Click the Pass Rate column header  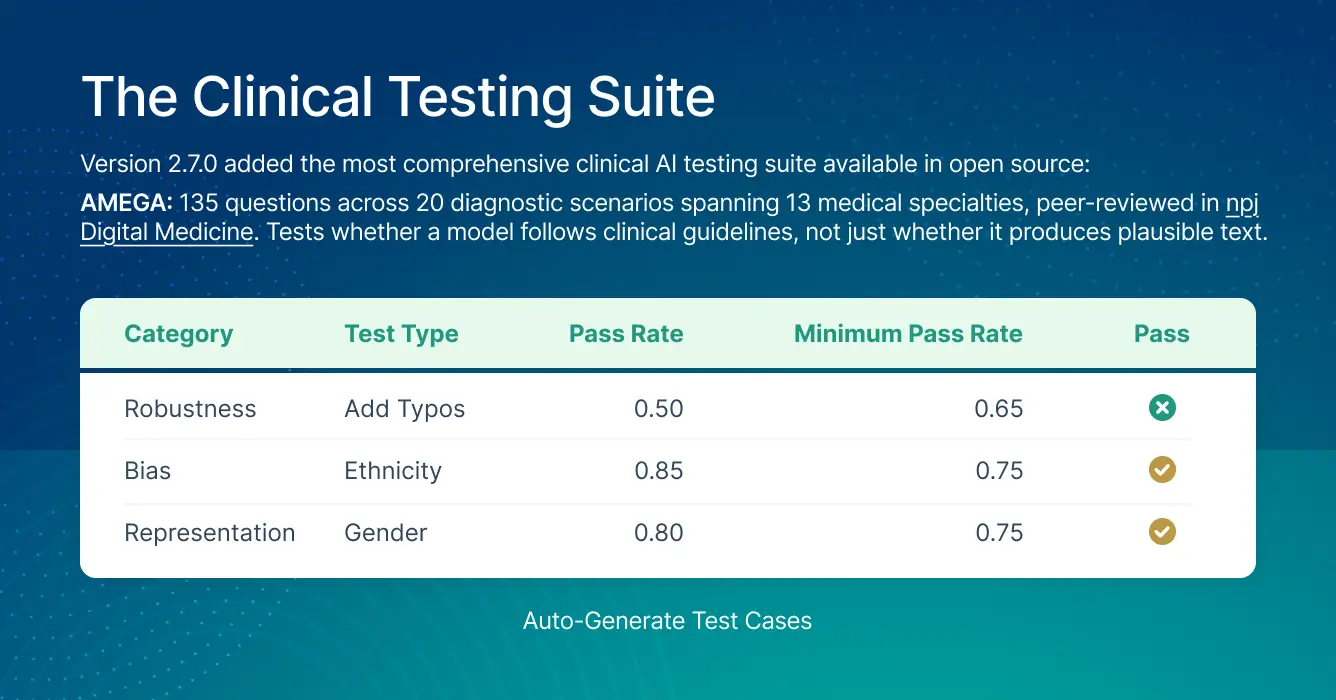point(626,334)
